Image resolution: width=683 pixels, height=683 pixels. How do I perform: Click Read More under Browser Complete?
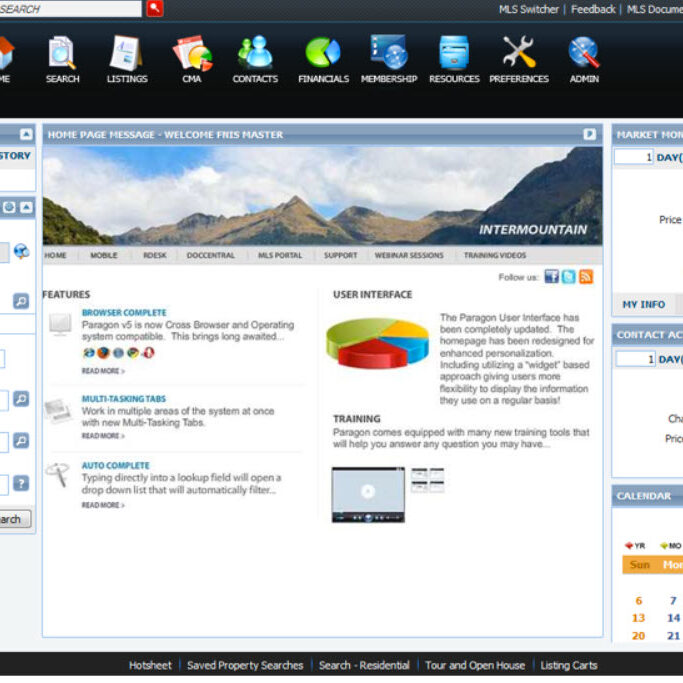click(103, 371)
